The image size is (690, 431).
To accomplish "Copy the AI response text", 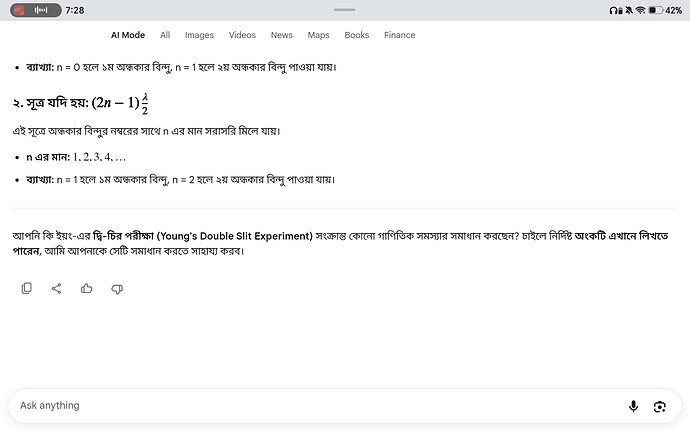I will (x=26, y=288).
